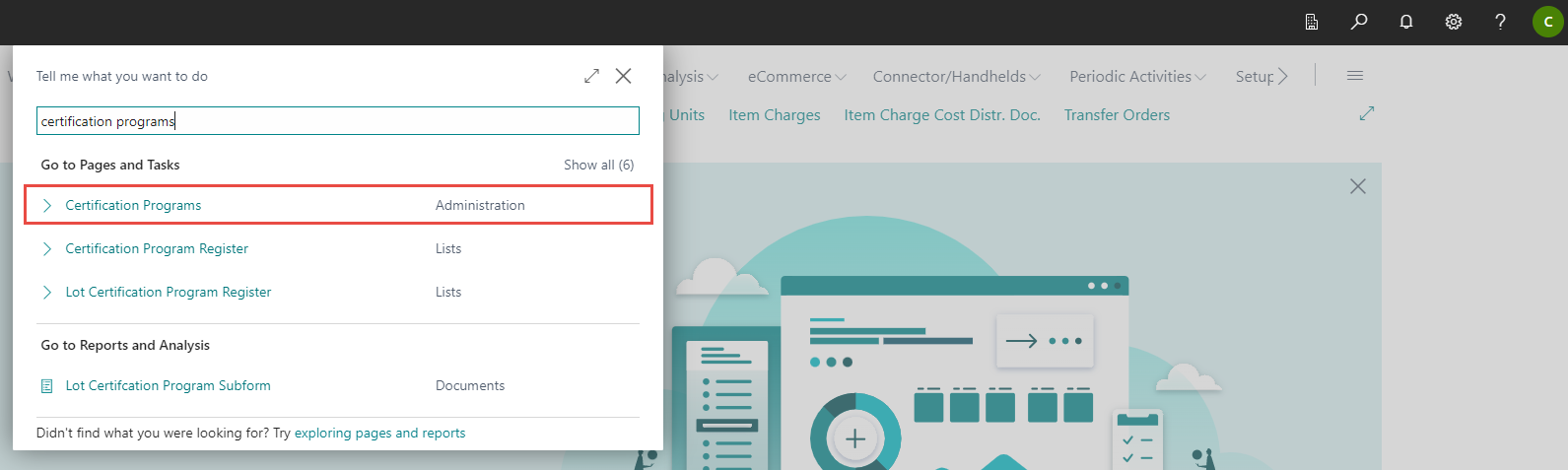
Task: Open Certification Program Register result
Action: [x=157, y=248]
